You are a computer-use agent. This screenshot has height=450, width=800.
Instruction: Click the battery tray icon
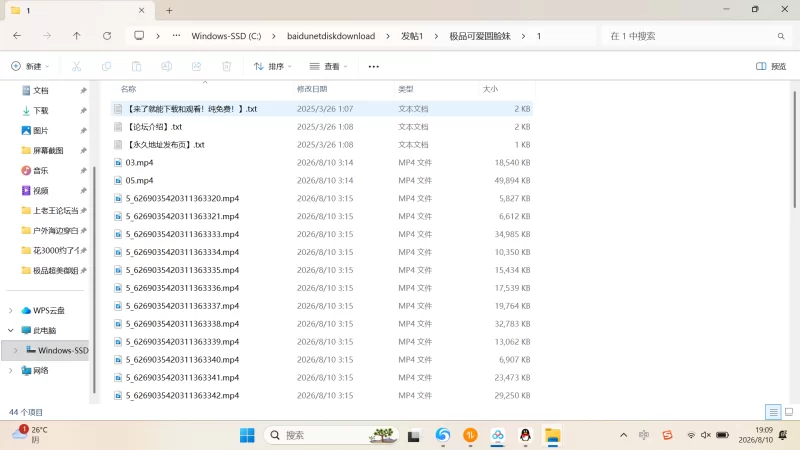click(x=722, y=435)
